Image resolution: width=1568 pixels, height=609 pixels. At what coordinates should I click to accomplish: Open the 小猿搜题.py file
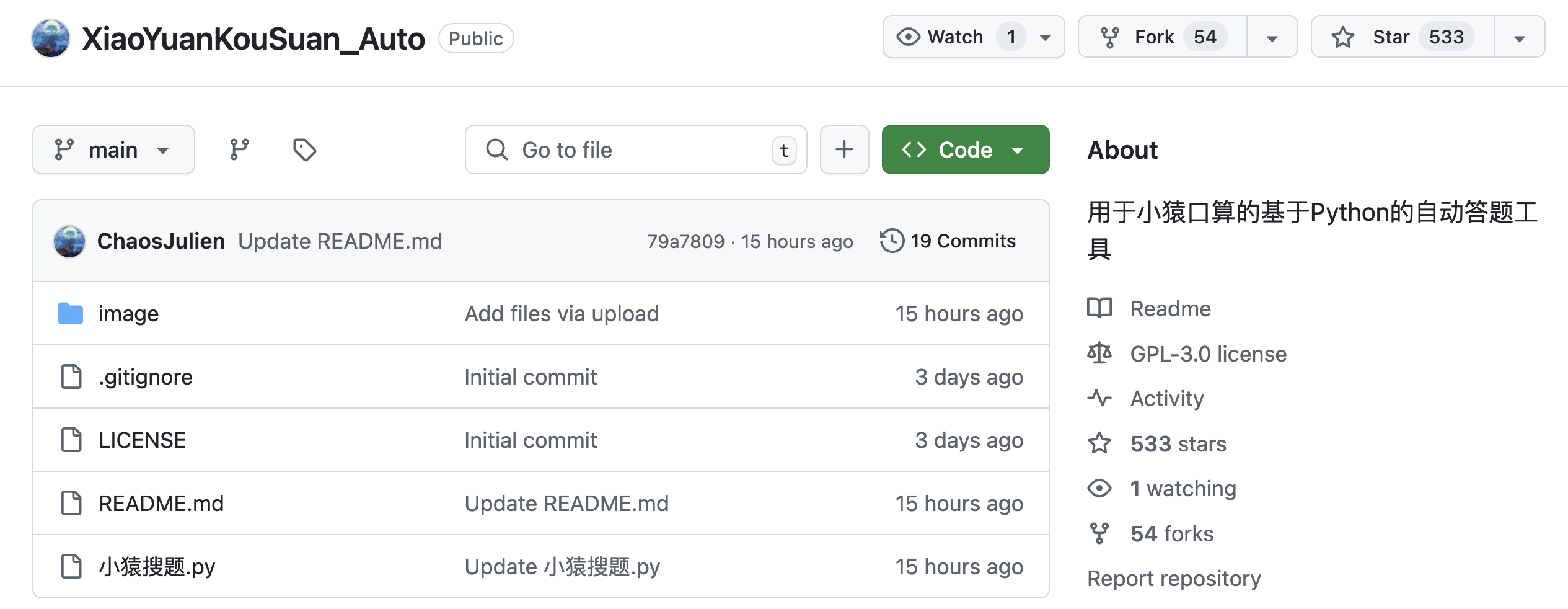coord(157,567)
